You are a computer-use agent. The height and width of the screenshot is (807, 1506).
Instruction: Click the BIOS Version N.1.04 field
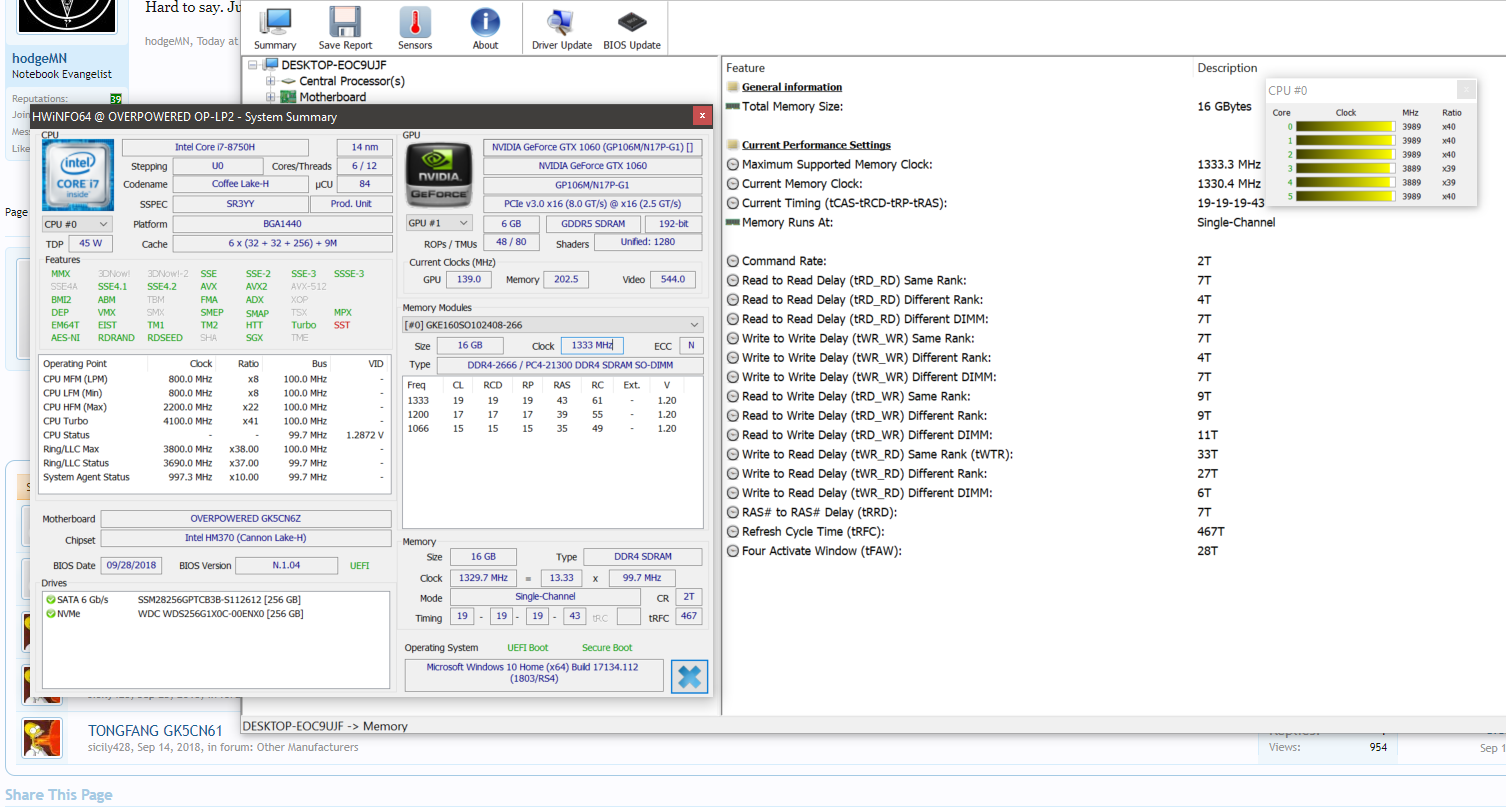coord(287,565)
